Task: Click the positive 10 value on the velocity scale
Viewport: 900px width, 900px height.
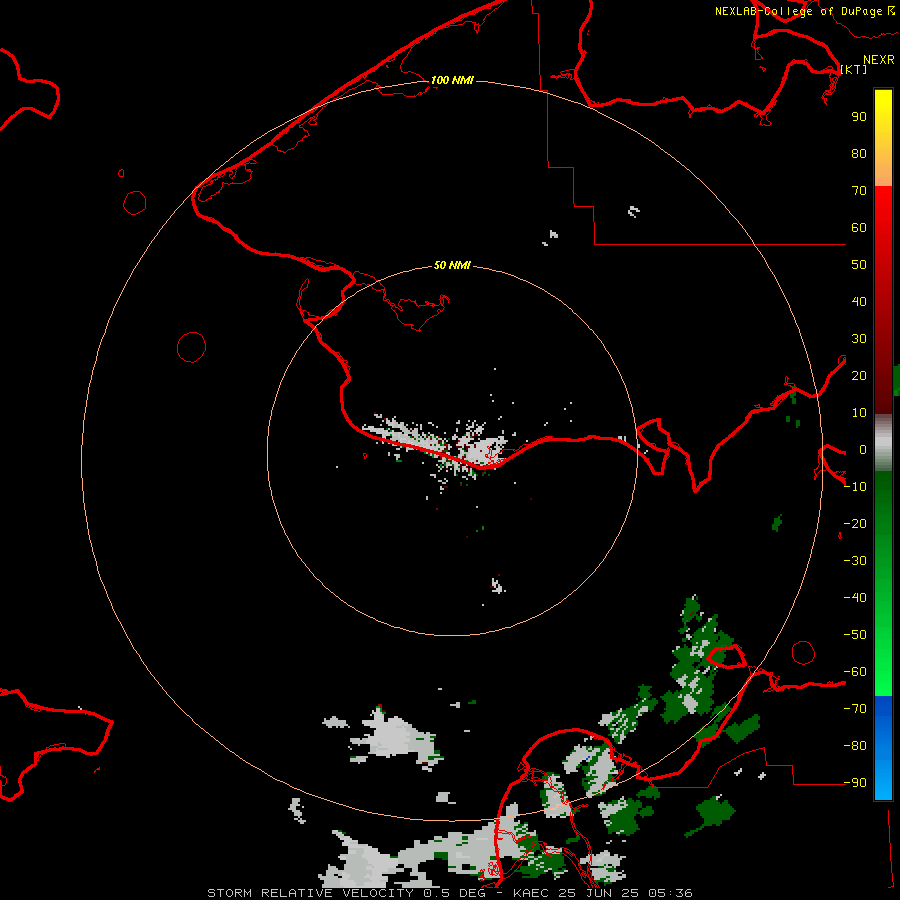Action: point(859,413)
